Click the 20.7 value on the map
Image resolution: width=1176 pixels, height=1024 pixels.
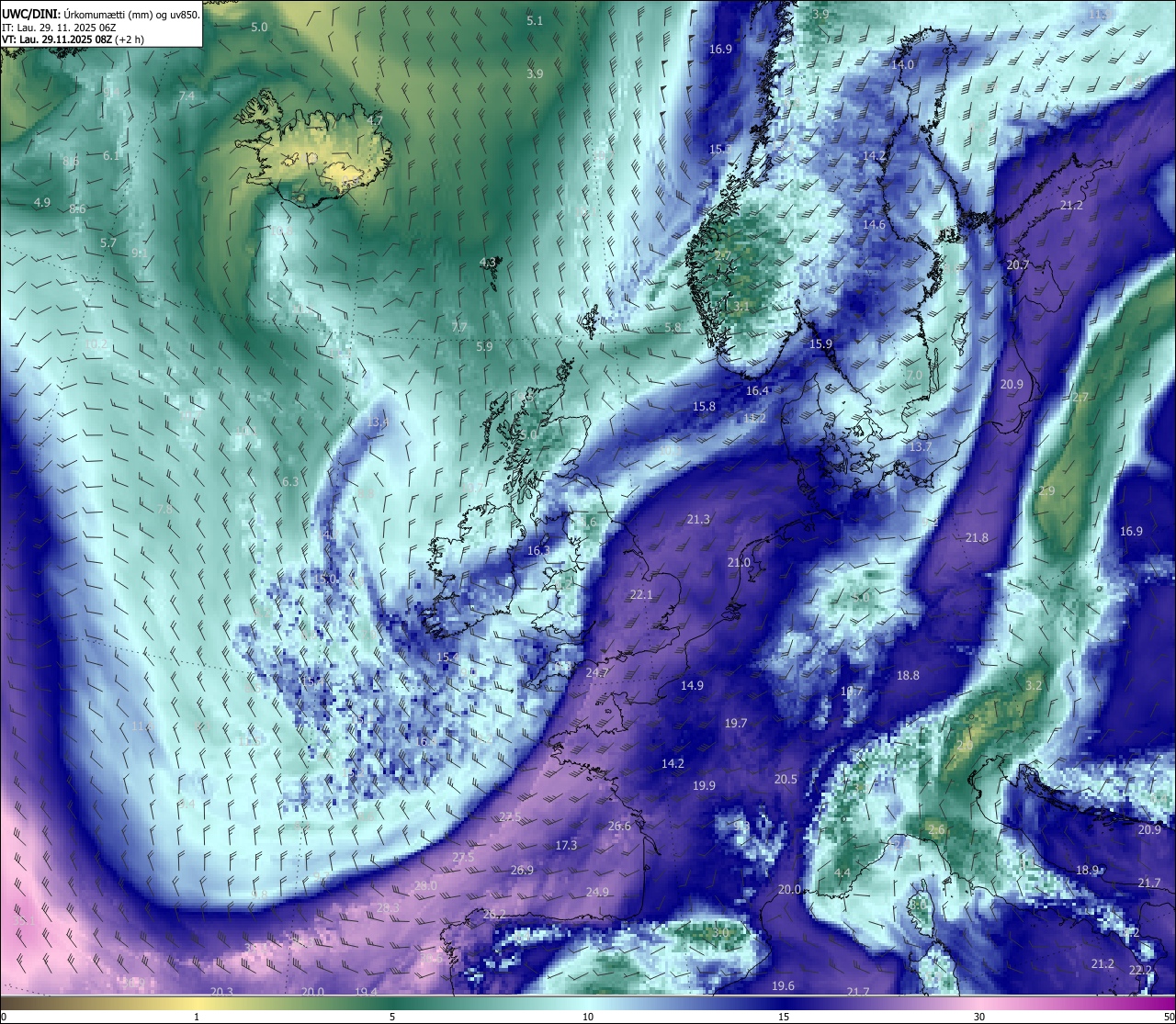tap(1017, 264)
